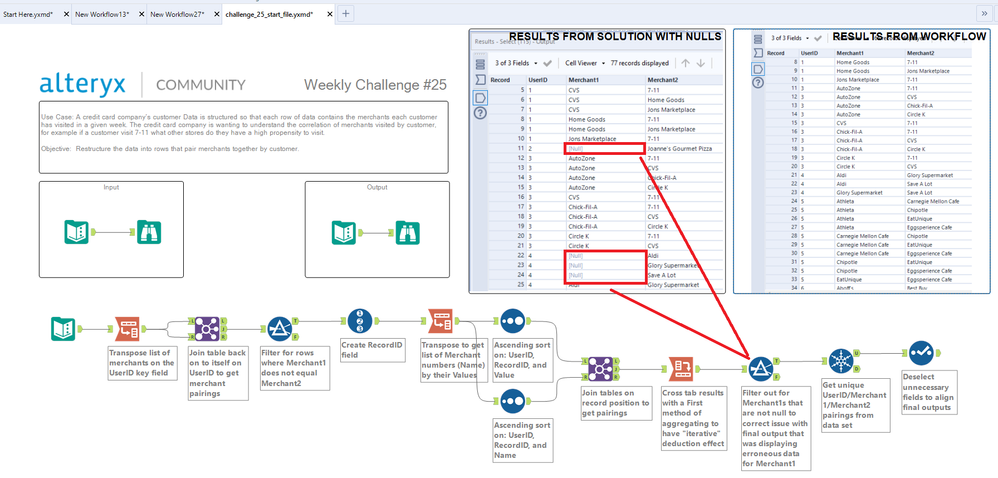Viewport: 998px width, 478px height.
Task: Click the sigma messages icon in the nulls results panel
Action: click(480, 80)
